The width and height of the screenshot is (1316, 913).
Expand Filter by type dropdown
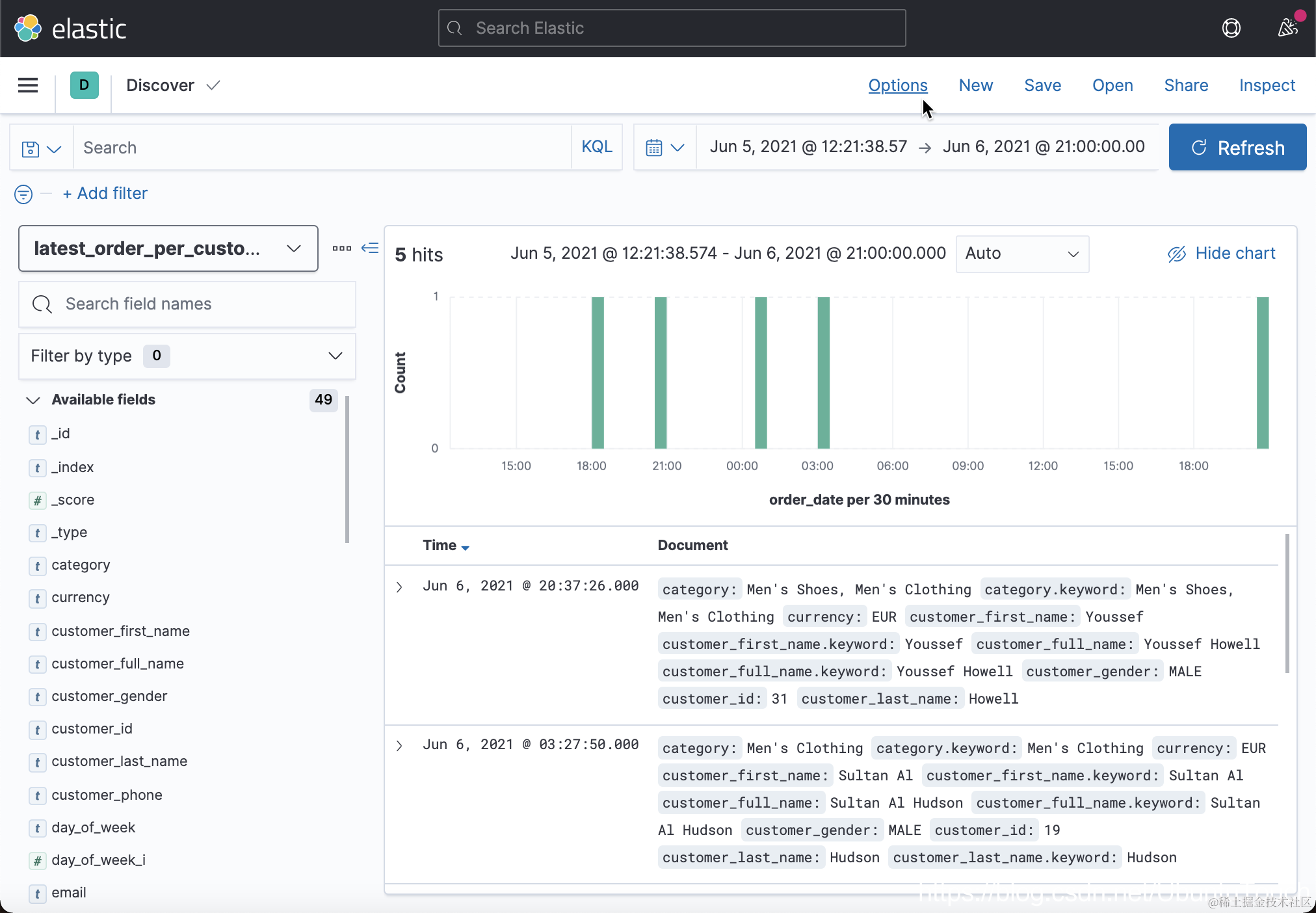point(187,356)
